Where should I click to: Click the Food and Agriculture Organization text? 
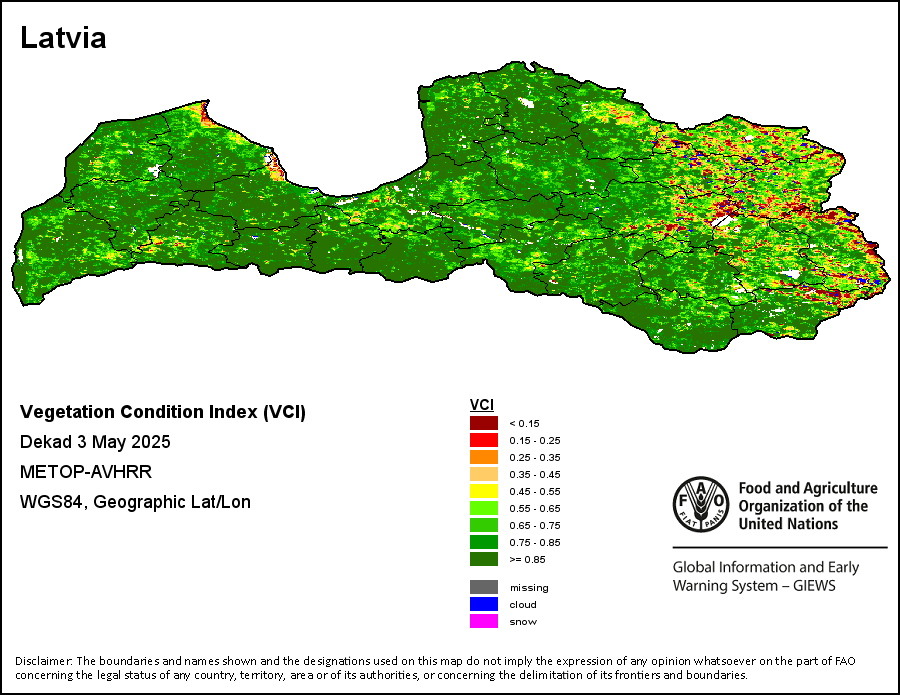tap(808, 506)
